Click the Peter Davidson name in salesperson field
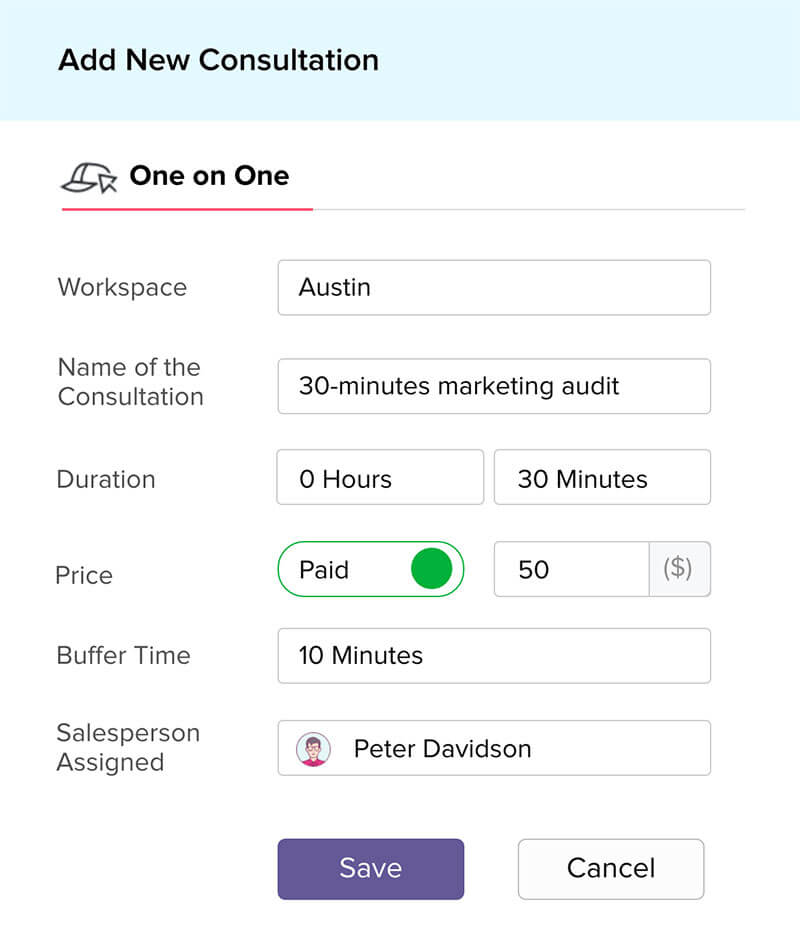This screenshot has width=800, height=946. 443,749
